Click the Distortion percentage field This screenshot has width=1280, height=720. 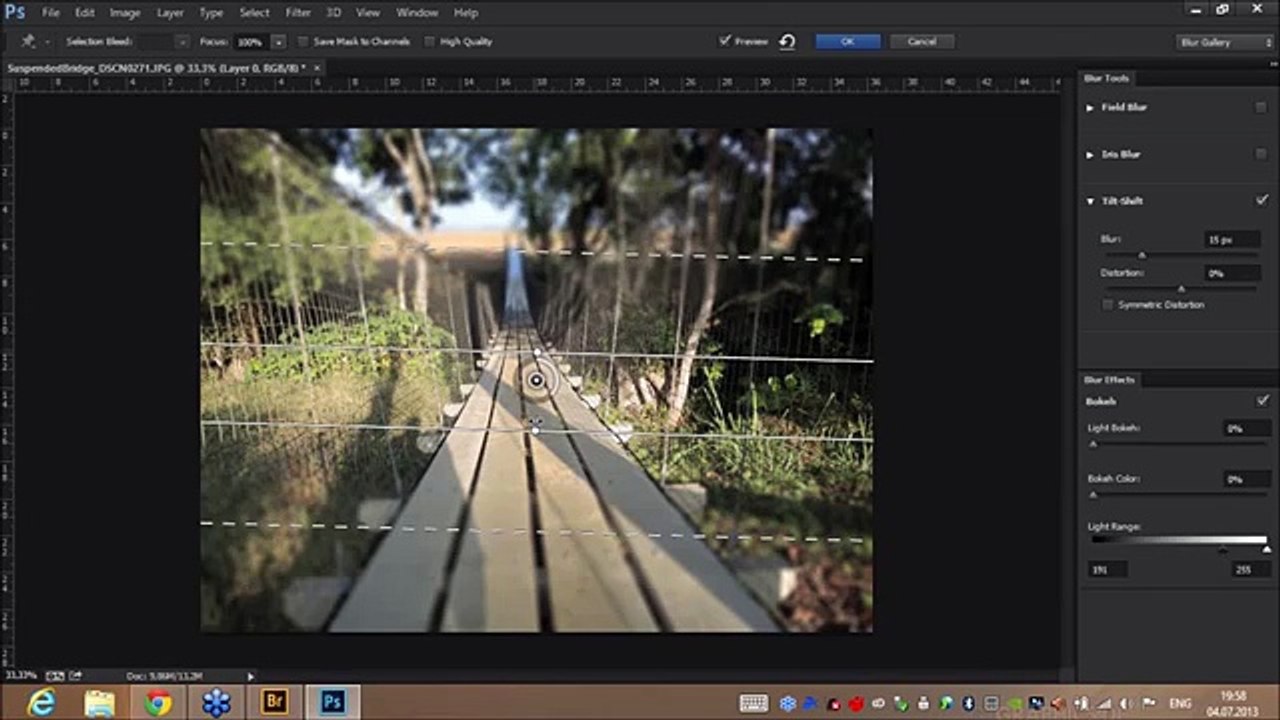point(1231,273)
